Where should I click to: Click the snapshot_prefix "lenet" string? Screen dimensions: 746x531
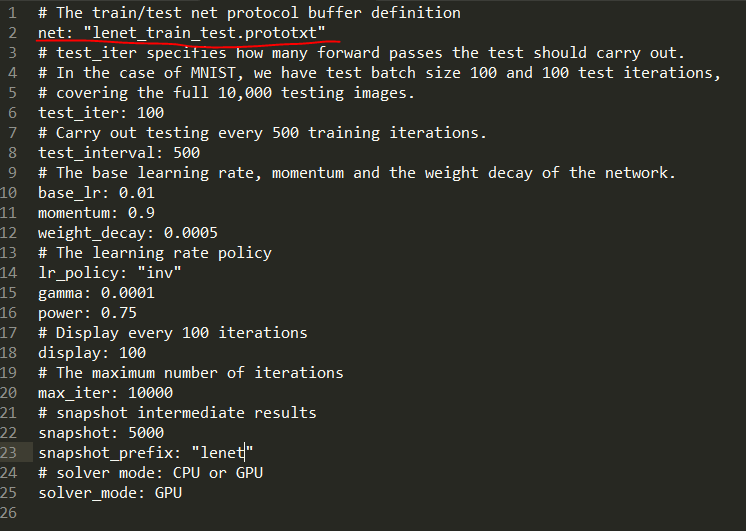[x=222, y=452]
